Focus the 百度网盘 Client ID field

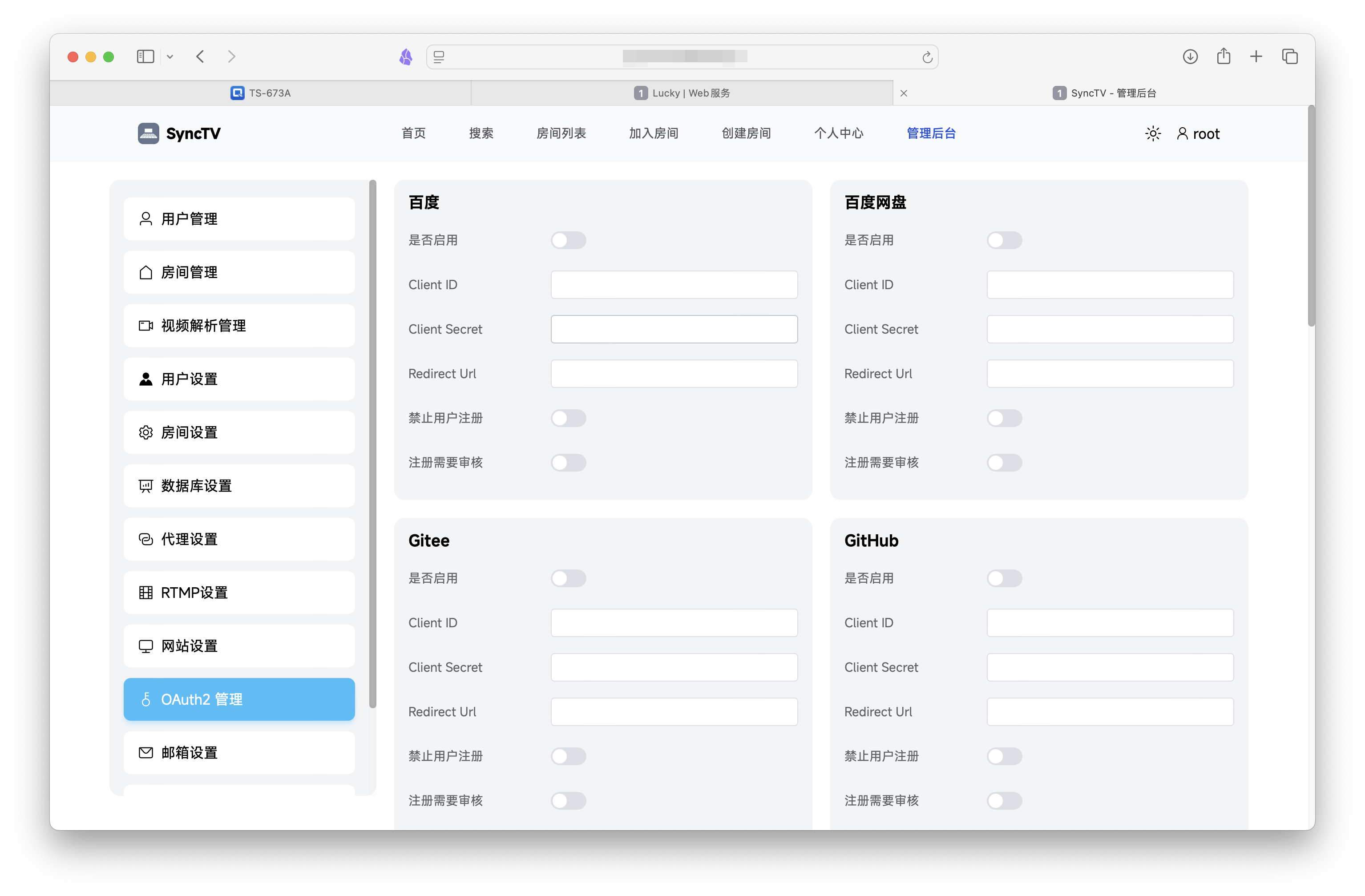1110,285
